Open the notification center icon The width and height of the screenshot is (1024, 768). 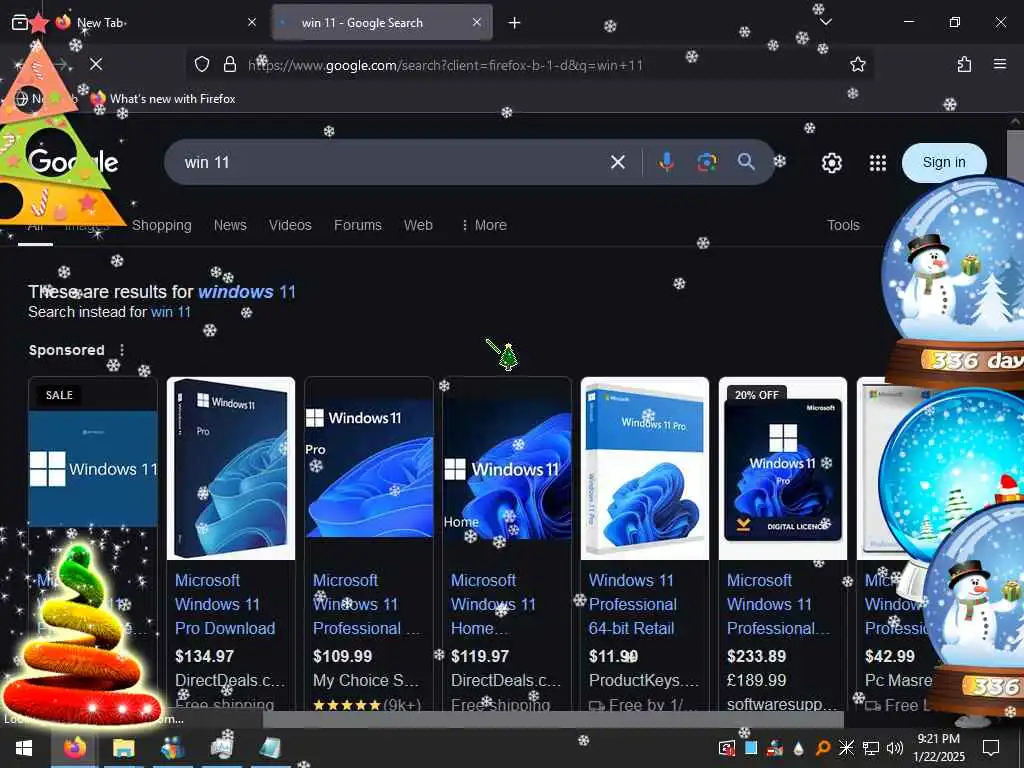[991, 748]
